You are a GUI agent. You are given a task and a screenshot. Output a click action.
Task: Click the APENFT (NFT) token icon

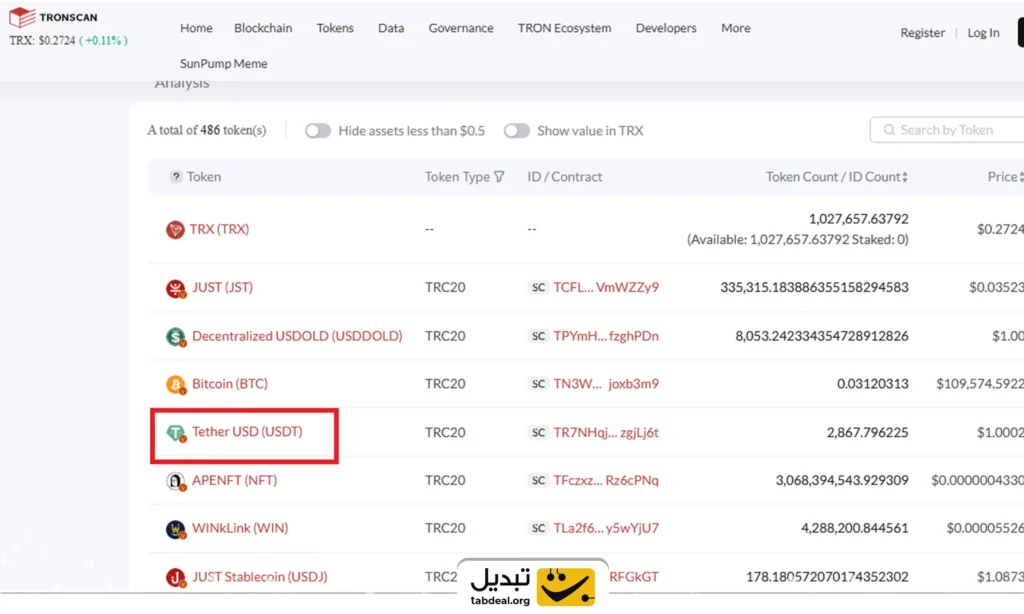pos(175,481)
